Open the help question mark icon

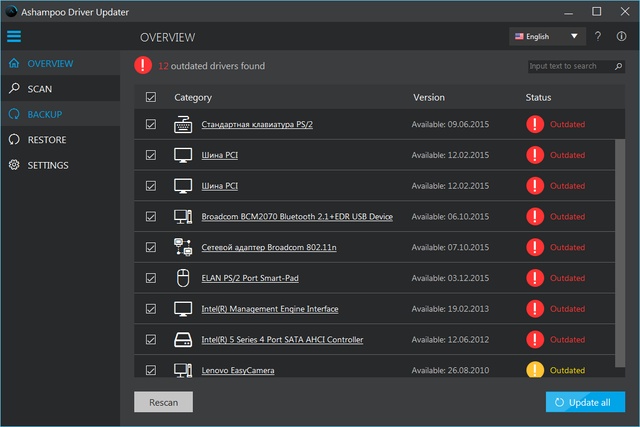[x=598, y=37]
